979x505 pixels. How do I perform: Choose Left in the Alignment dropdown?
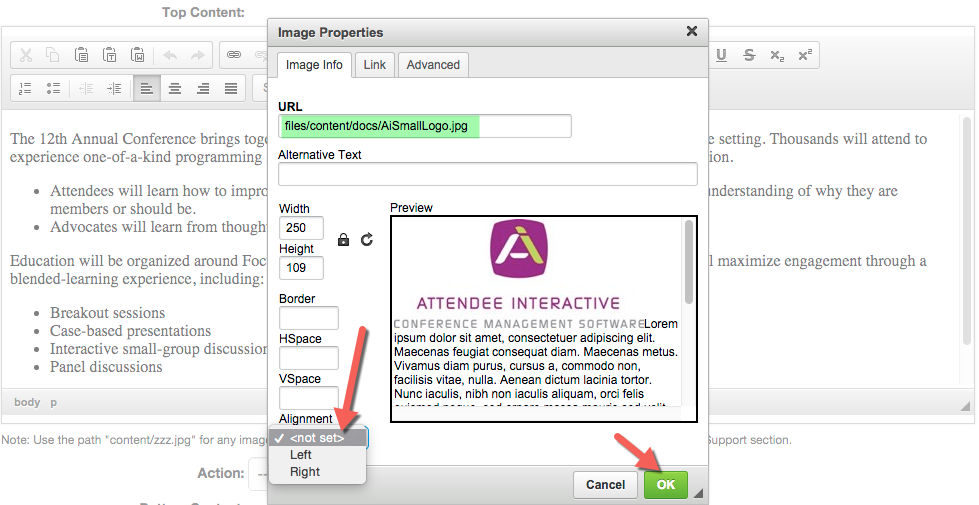(x=301, y=455)
